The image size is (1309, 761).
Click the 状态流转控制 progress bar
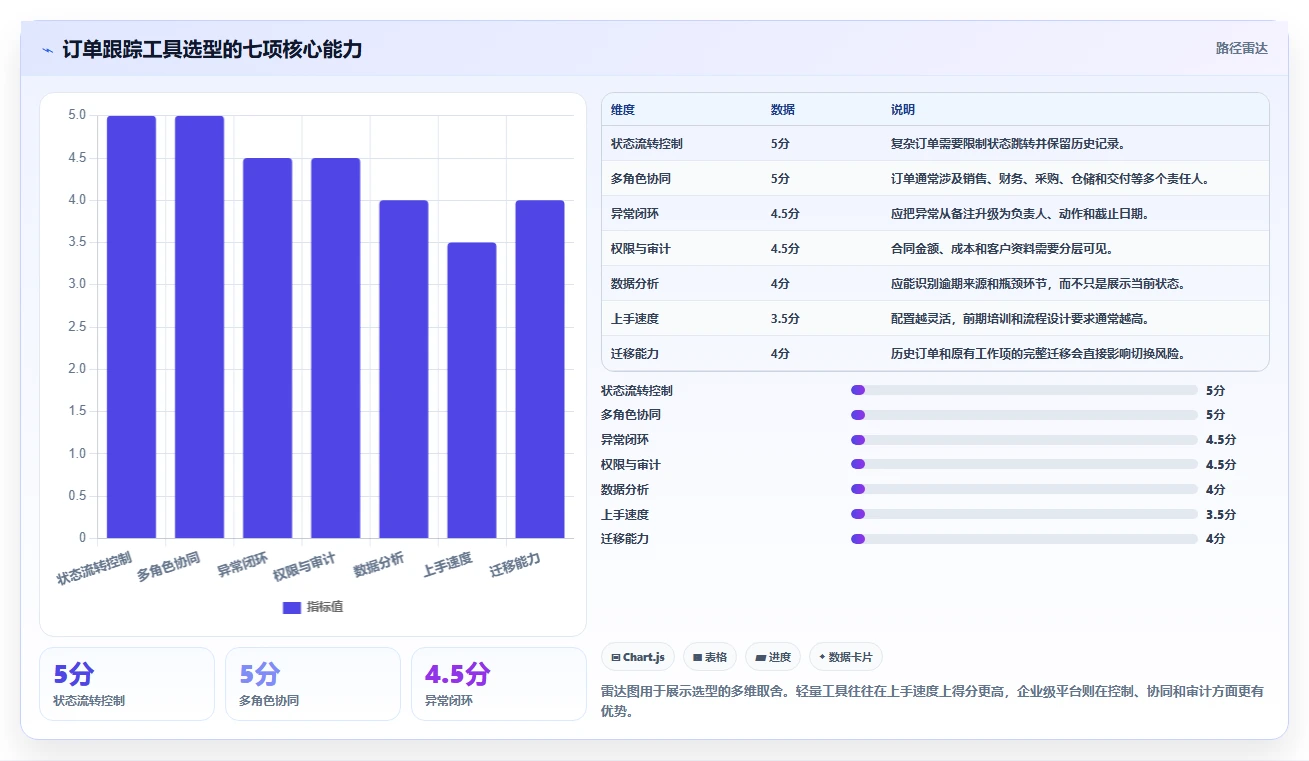tap(1024, 390)
